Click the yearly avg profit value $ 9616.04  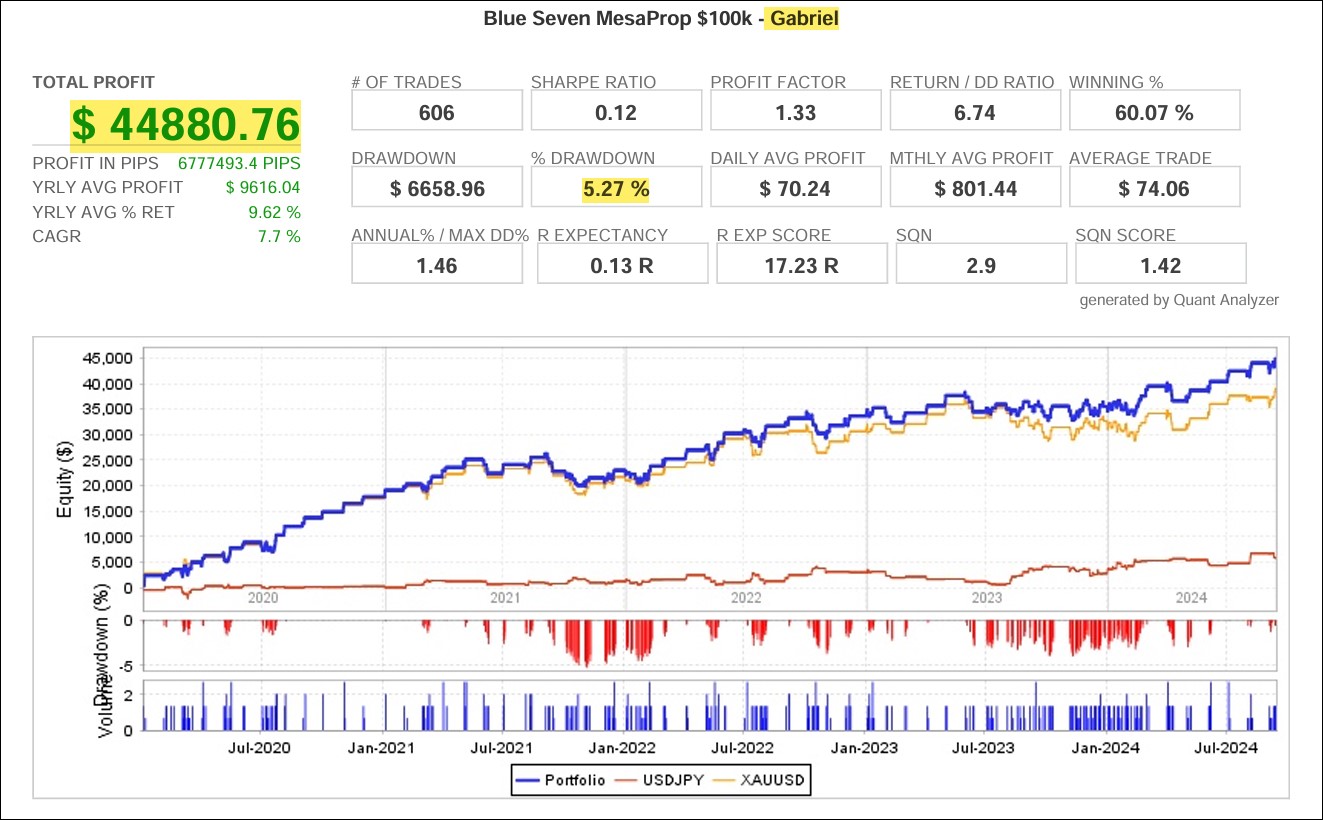(x=263, y=187)
